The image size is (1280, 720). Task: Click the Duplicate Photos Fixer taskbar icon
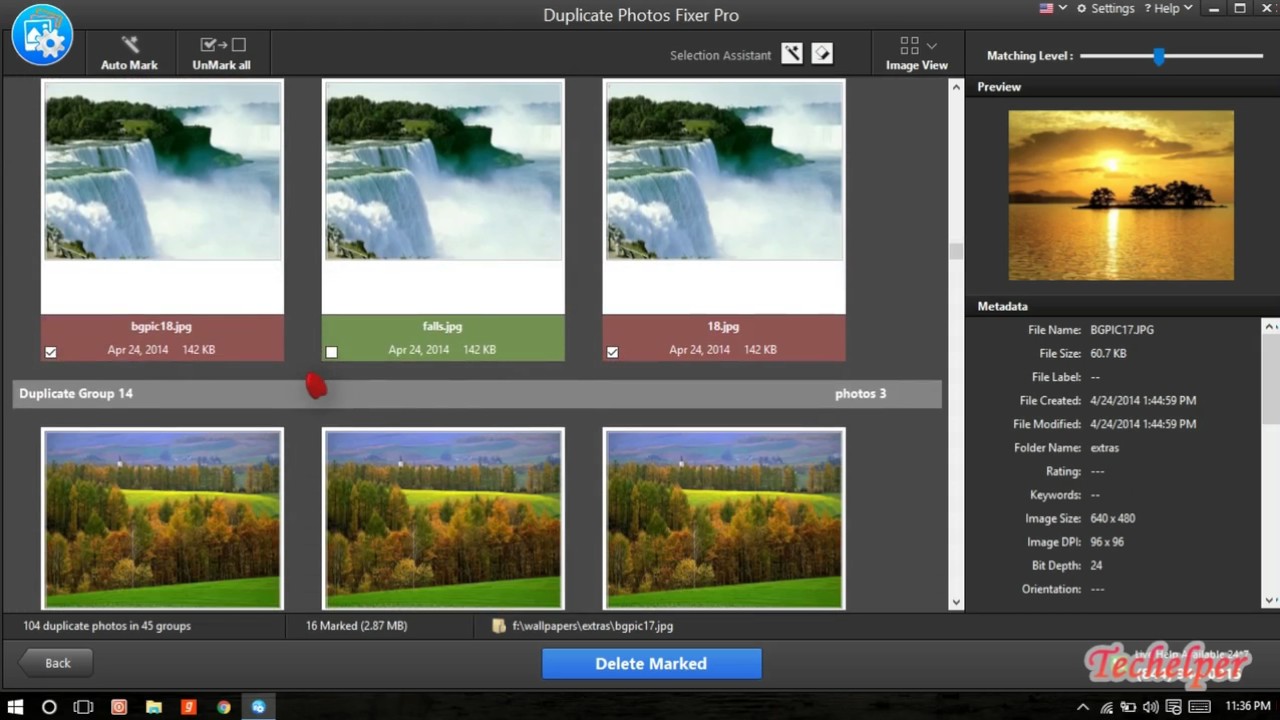tap(258, 707)
